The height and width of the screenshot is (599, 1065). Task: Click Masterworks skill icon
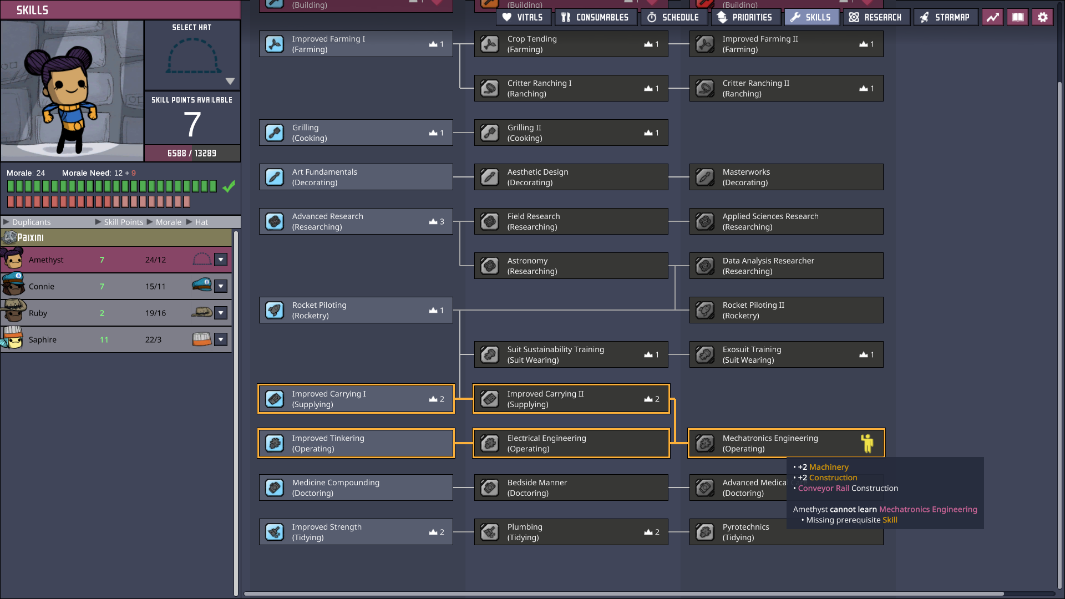[x=705, y=177]
